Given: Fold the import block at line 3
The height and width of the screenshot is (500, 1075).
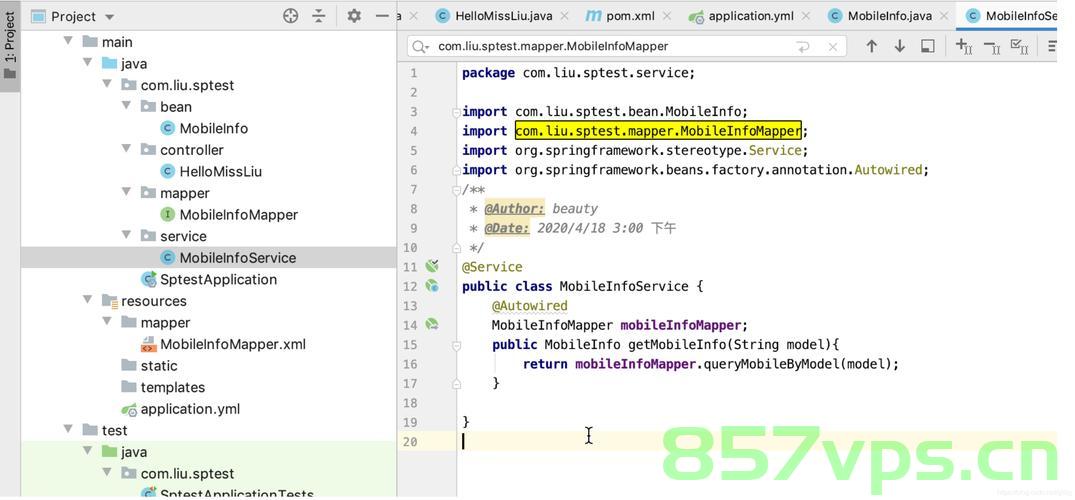Looking at the screenshot, I should 456,111.
